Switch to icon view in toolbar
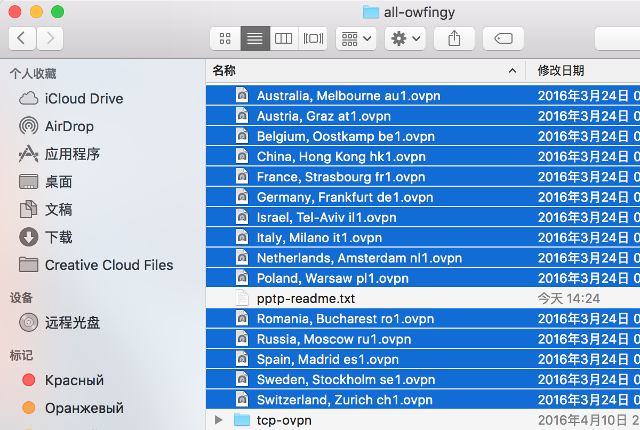This screenshot has height=430, width=640. tap(225, 38)
